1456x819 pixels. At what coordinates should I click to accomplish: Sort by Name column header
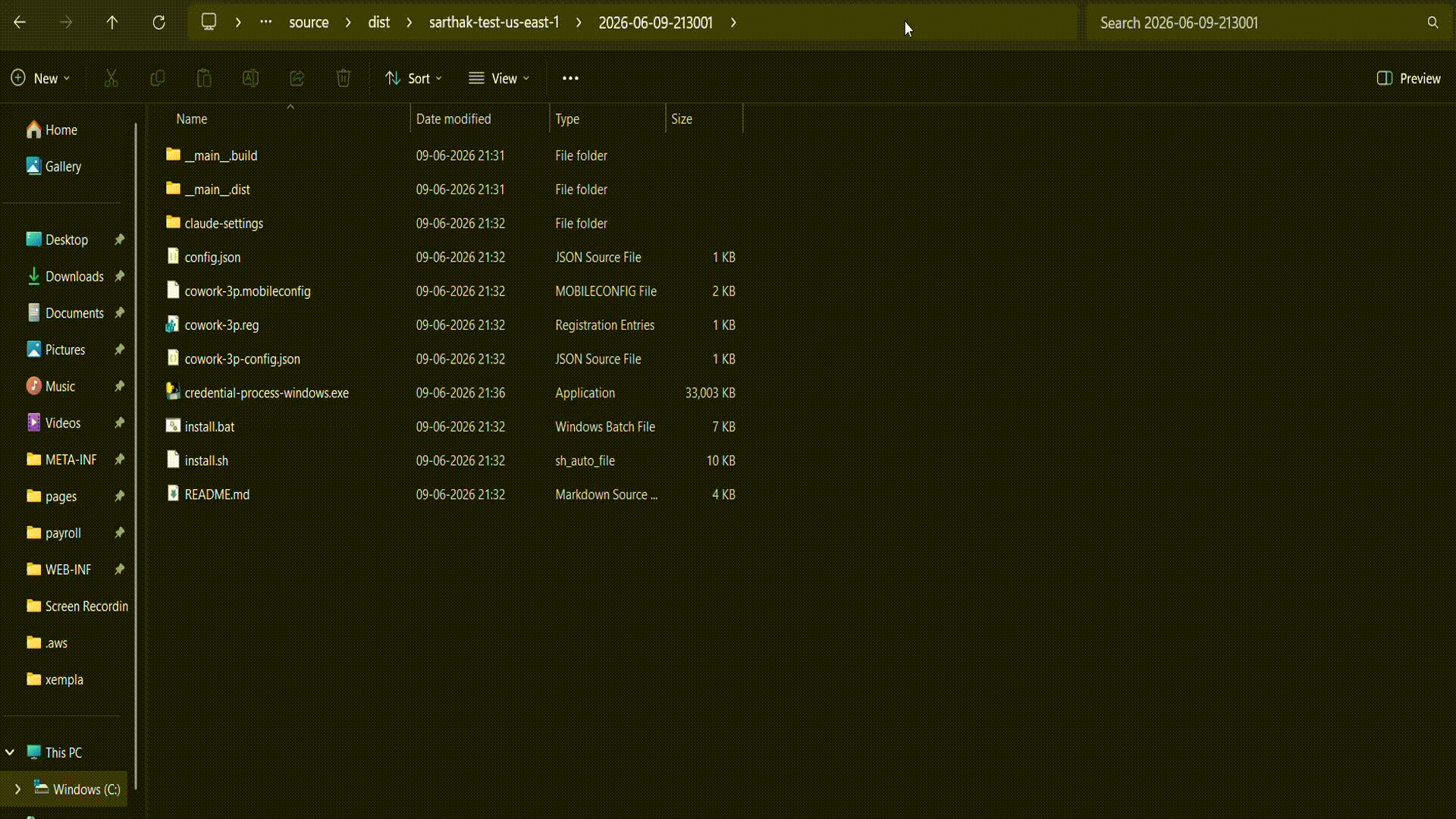pos(288,119)
